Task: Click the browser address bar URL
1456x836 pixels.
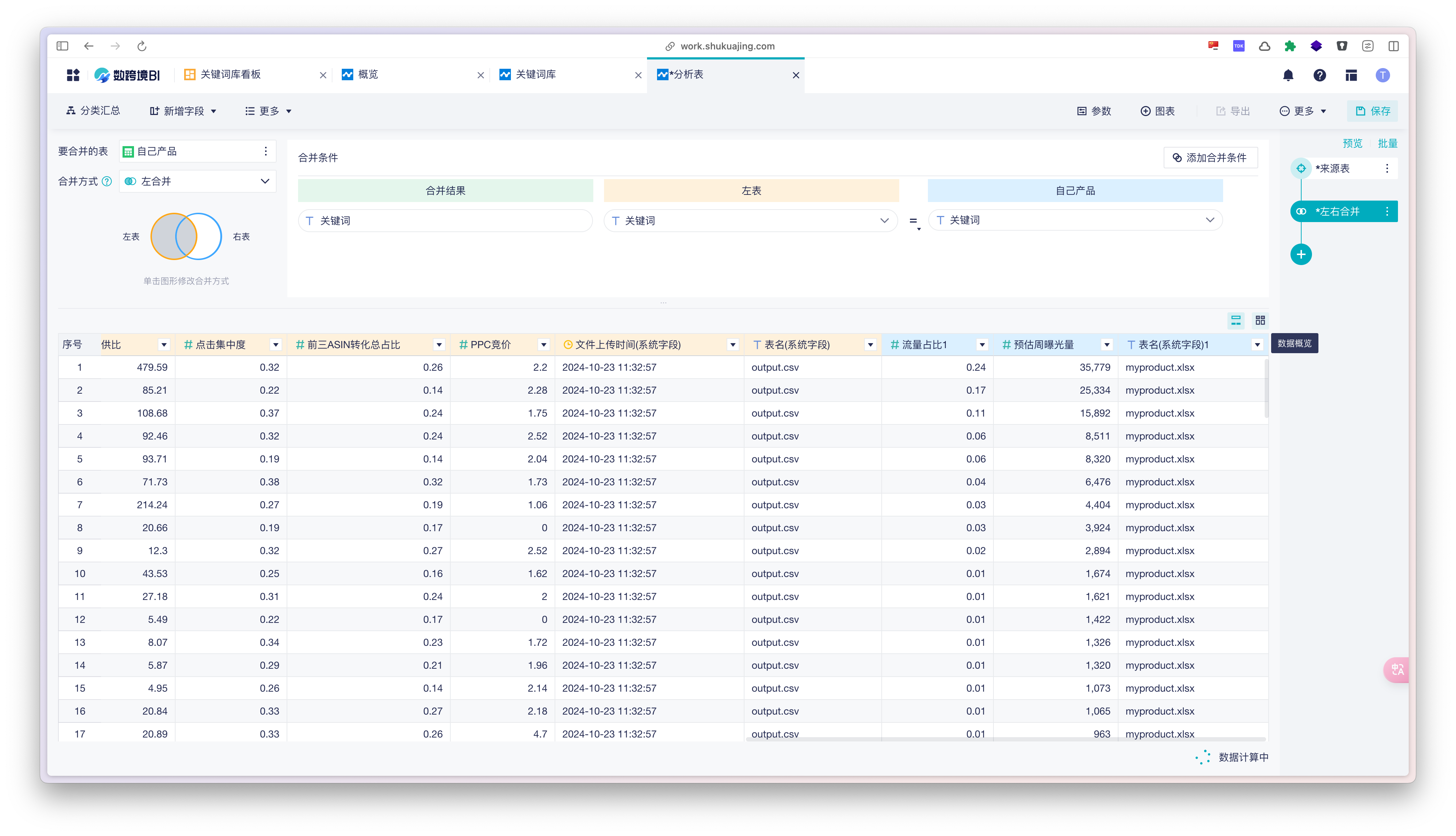Action: pyautogui.click(x=727, y=46)
